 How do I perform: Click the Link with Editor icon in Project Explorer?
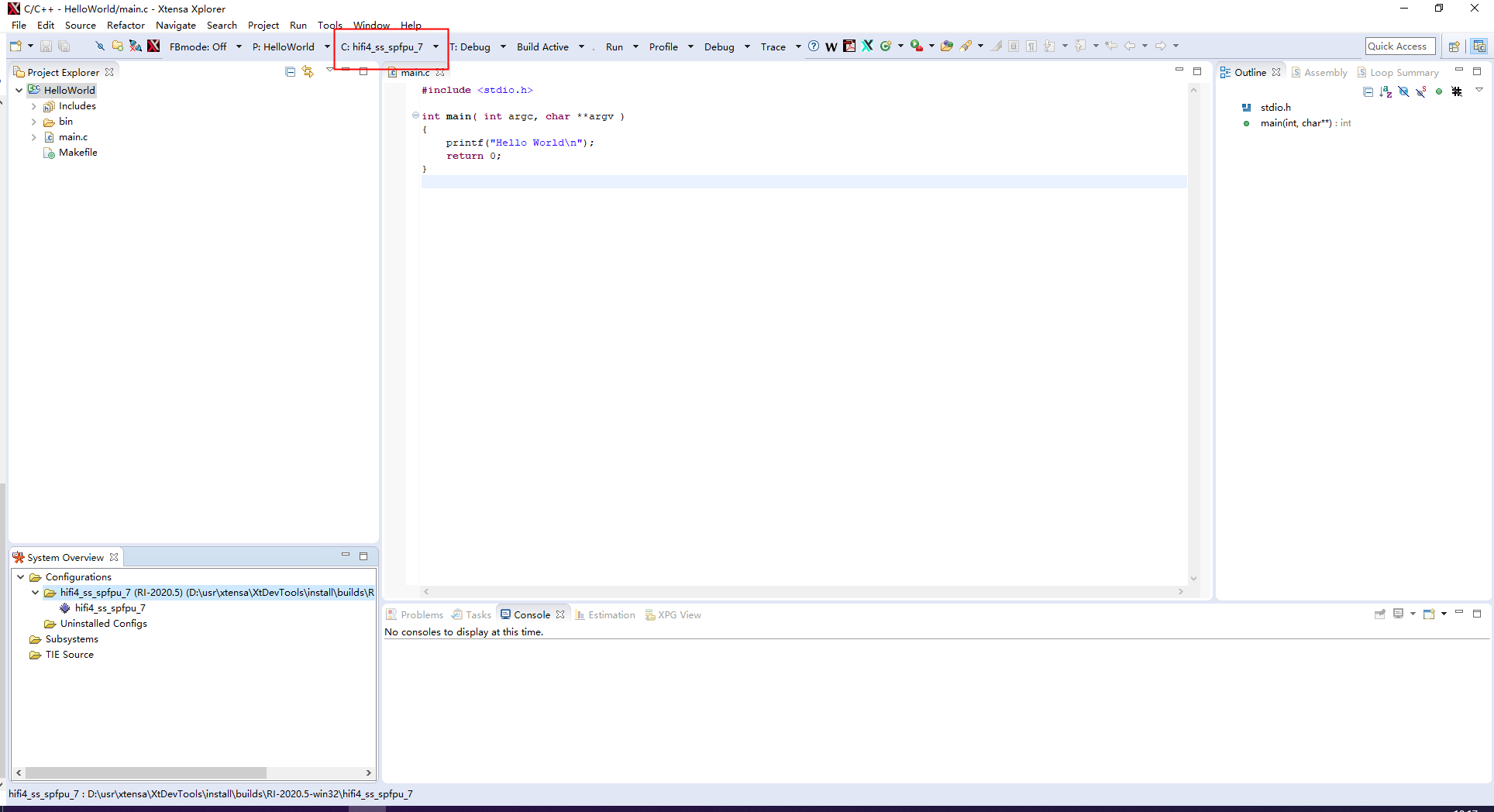(308, 72)
